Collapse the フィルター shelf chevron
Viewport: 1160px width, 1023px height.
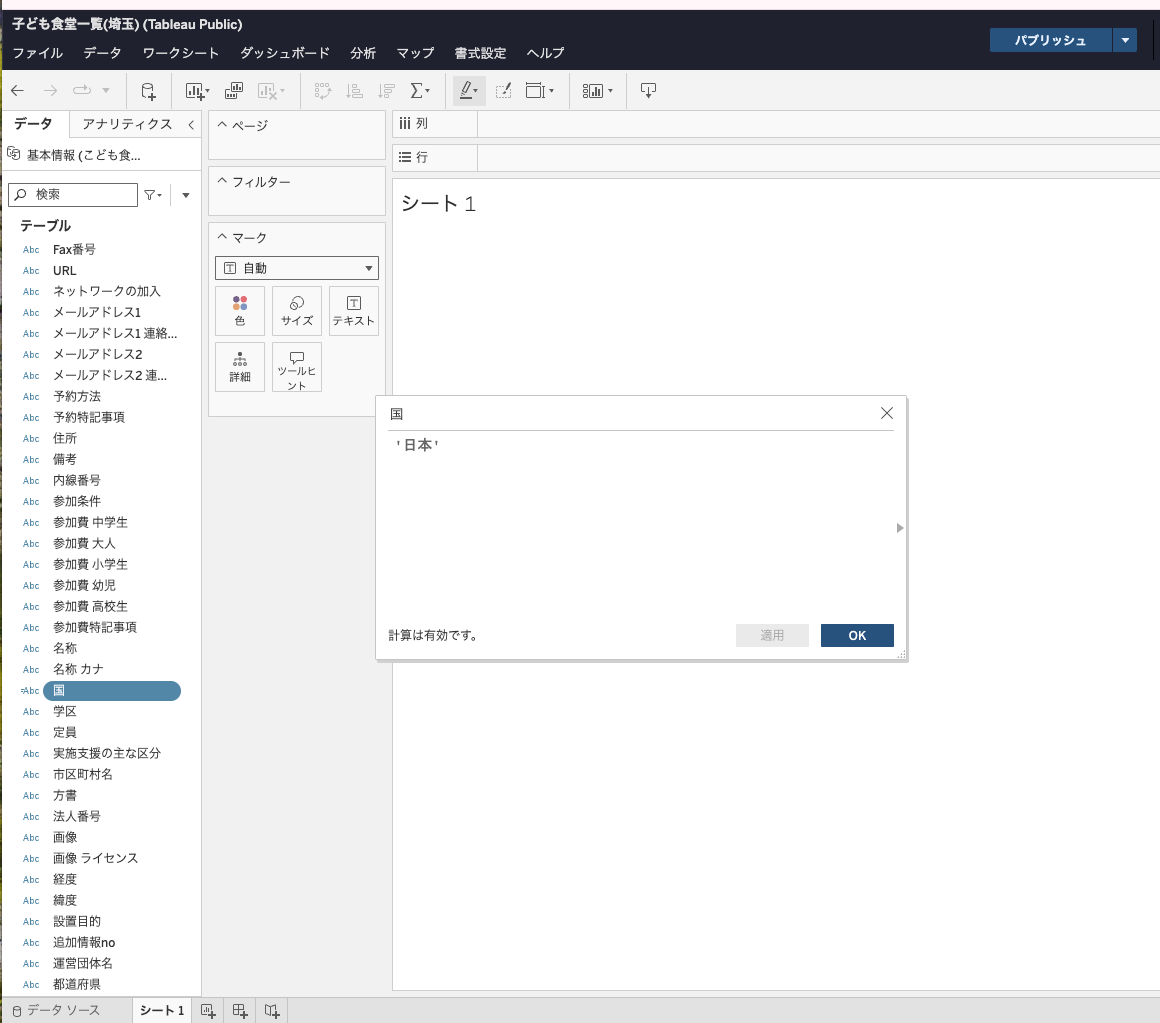click(x=222, y=180)
